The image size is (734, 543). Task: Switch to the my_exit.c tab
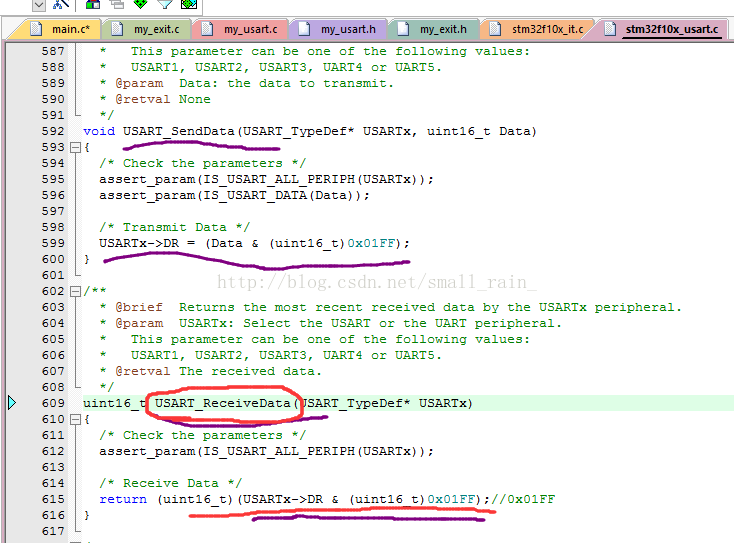(x=156, y=29)
